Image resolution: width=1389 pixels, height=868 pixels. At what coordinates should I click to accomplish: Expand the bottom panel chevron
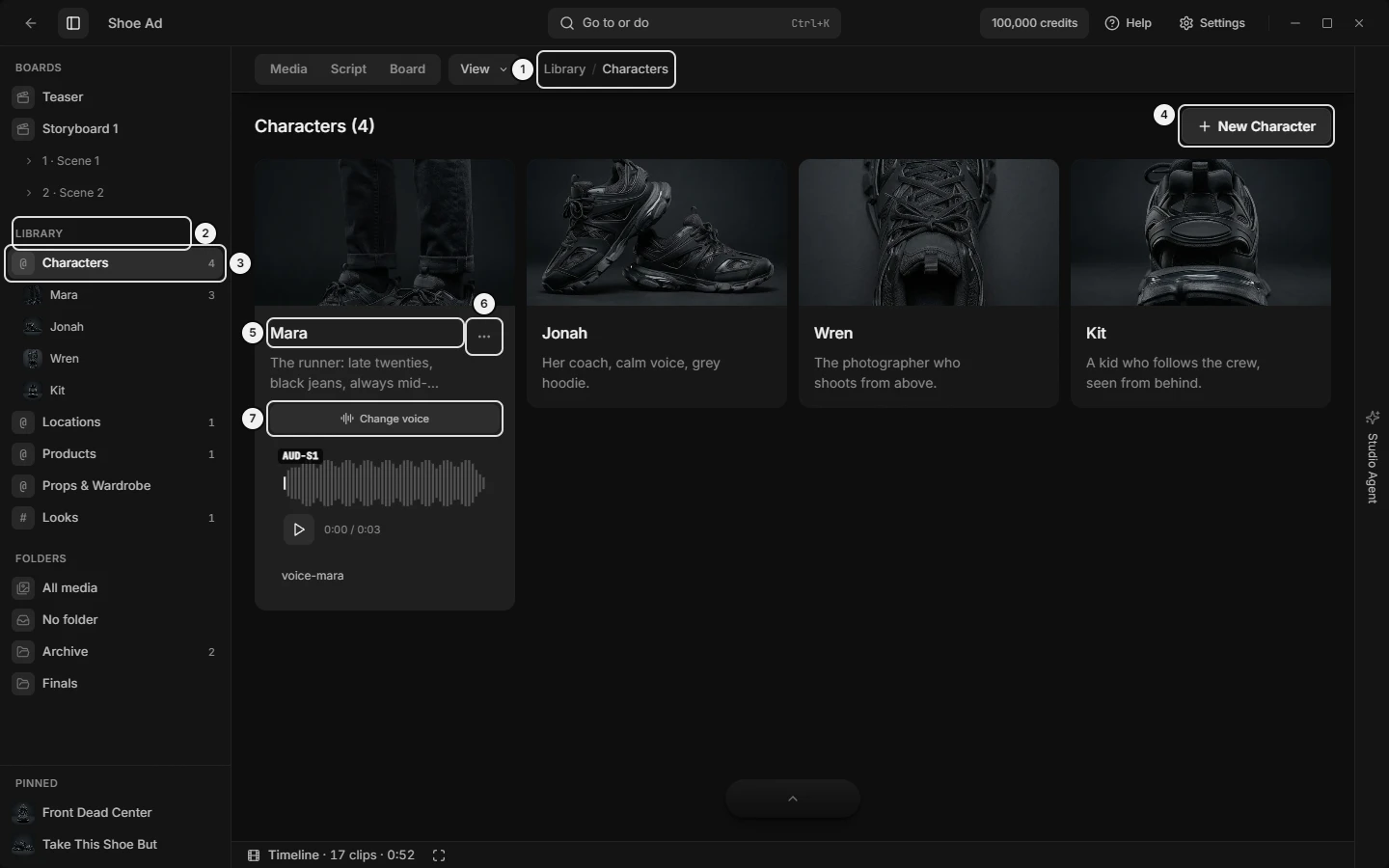[793, 799]
